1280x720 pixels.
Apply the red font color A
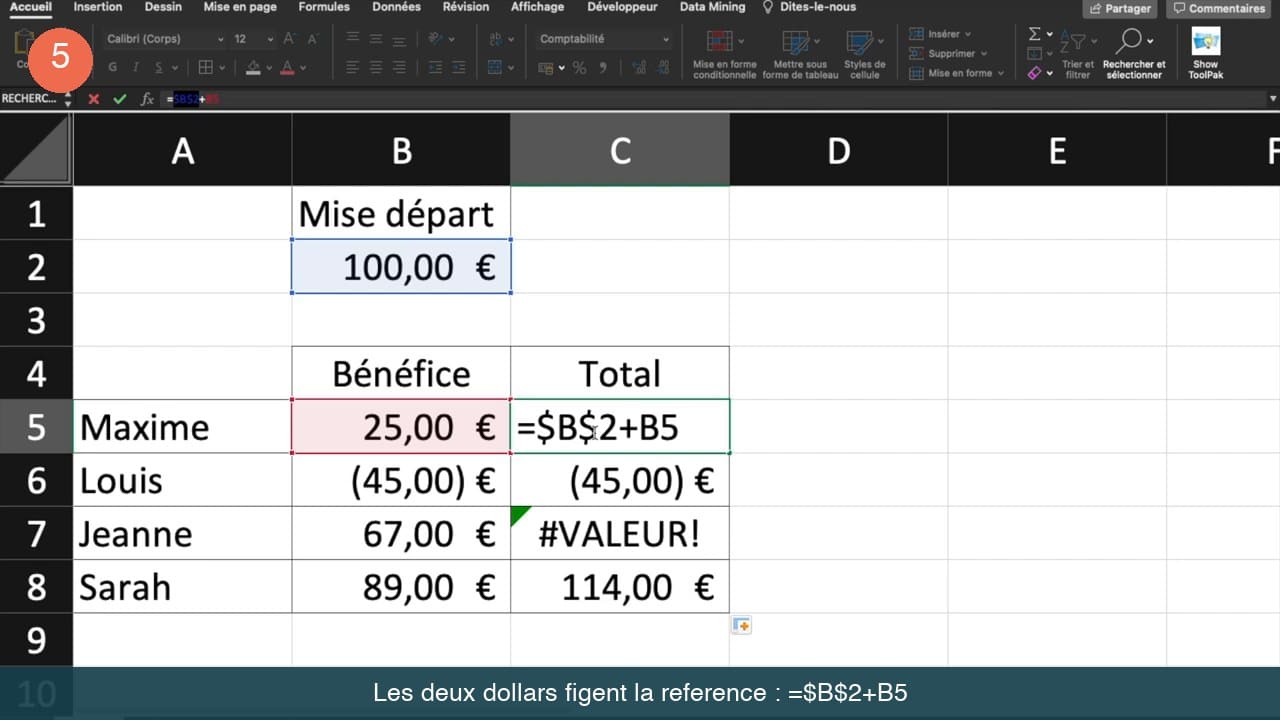click(288, 68)
